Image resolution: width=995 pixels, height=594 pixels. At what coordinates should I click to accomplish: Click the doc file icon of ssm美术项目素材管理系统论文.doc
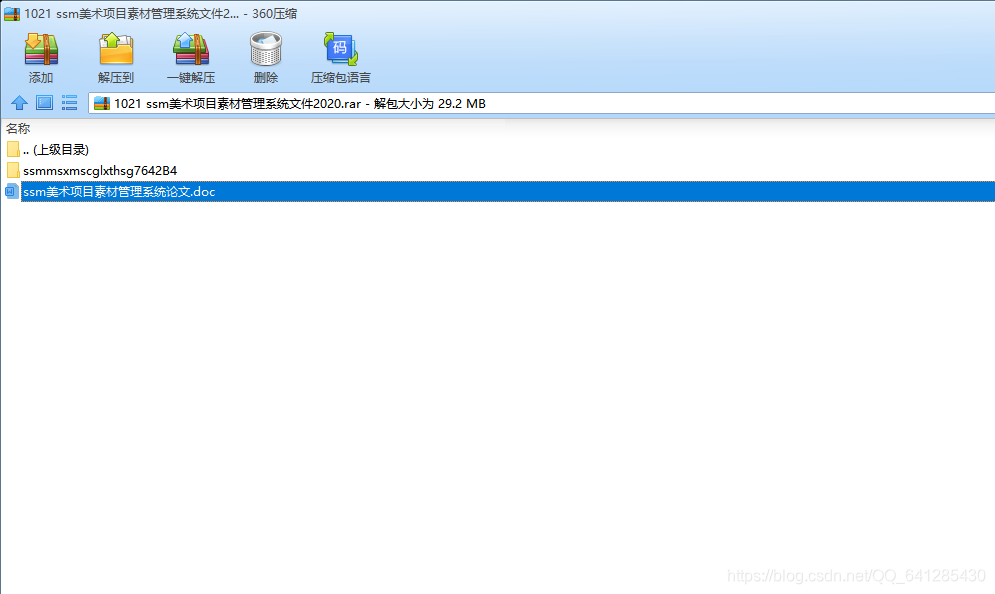(11, 191)
